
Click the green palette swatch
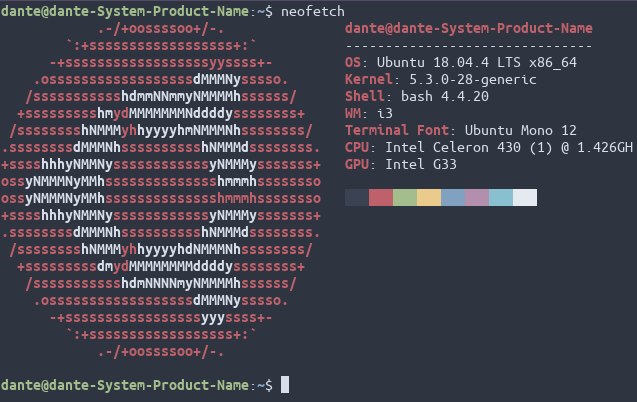pyautogui.click(x=405, y=197)
